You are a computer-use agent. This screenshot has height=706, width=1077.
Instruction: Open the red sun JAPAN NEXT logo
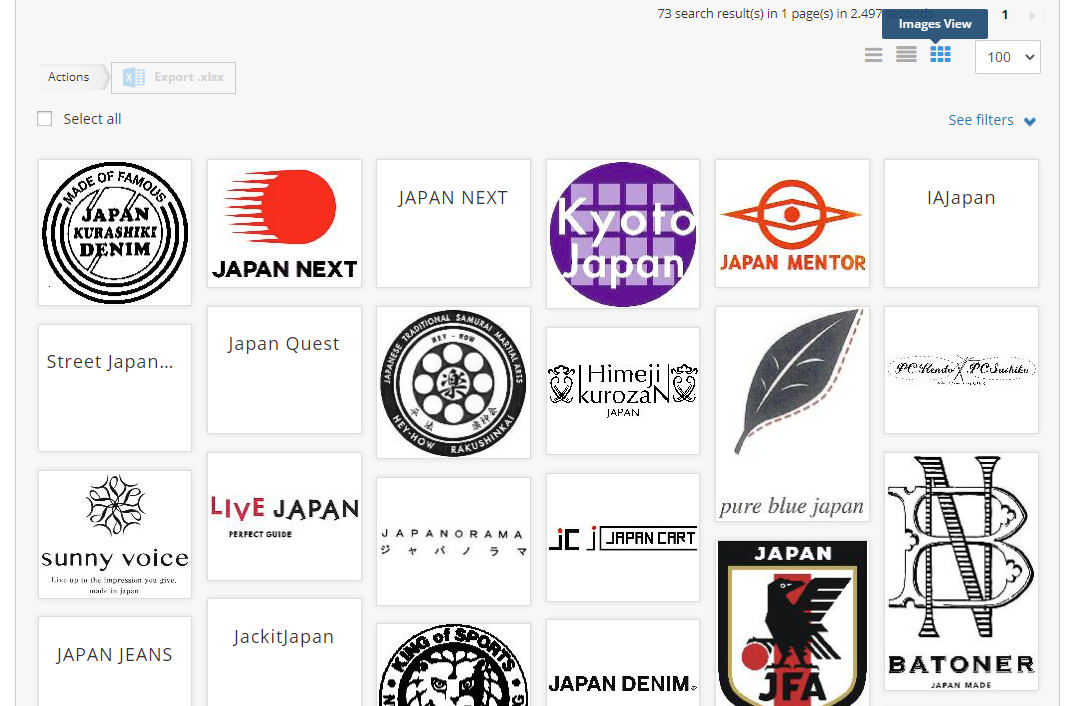coord(284,224)
